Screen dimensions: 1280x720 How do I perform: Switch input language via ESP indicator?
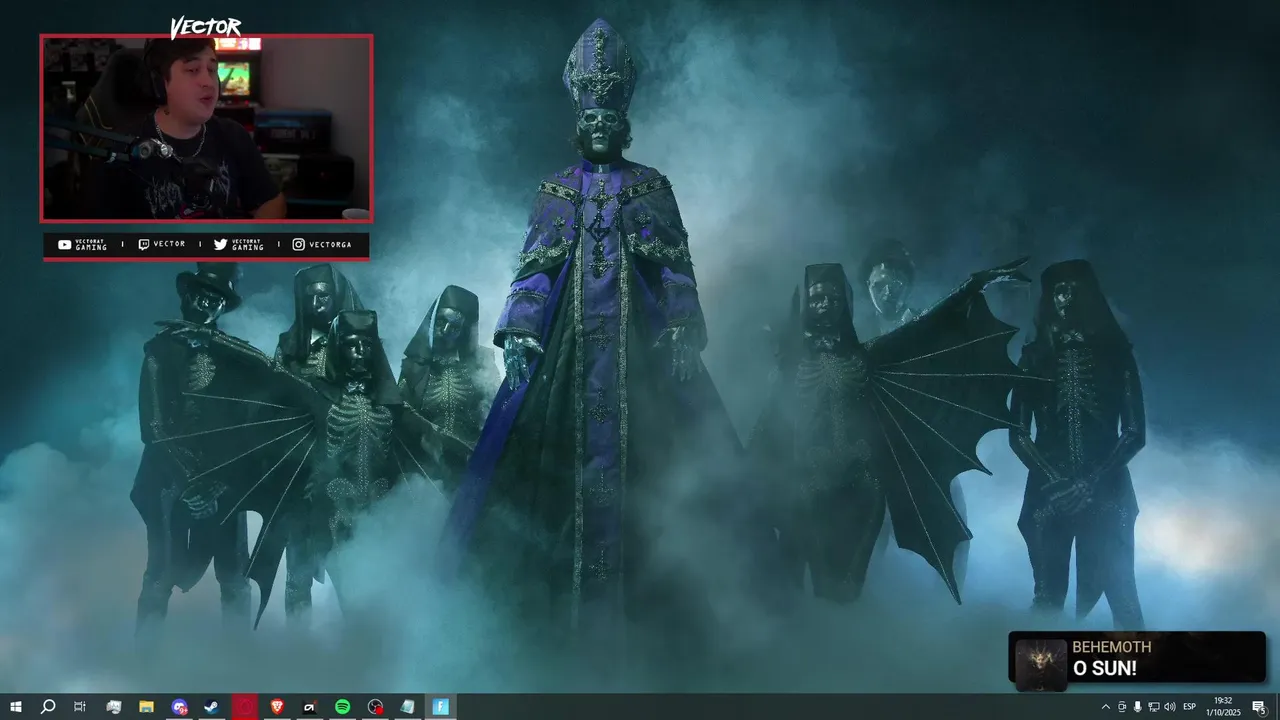(x=1190, y=707)
